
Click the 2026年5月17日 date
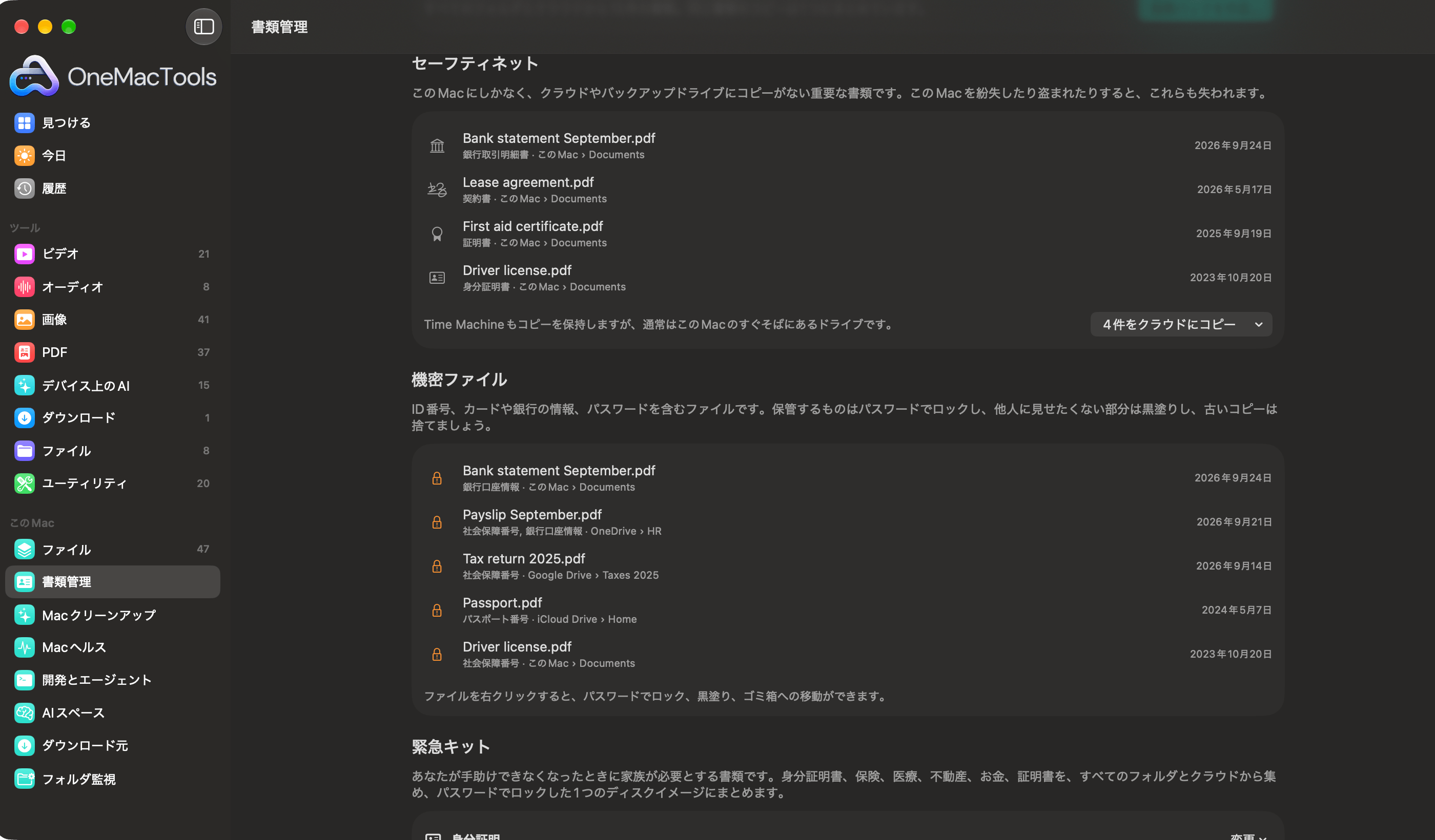pos(1234,190)
